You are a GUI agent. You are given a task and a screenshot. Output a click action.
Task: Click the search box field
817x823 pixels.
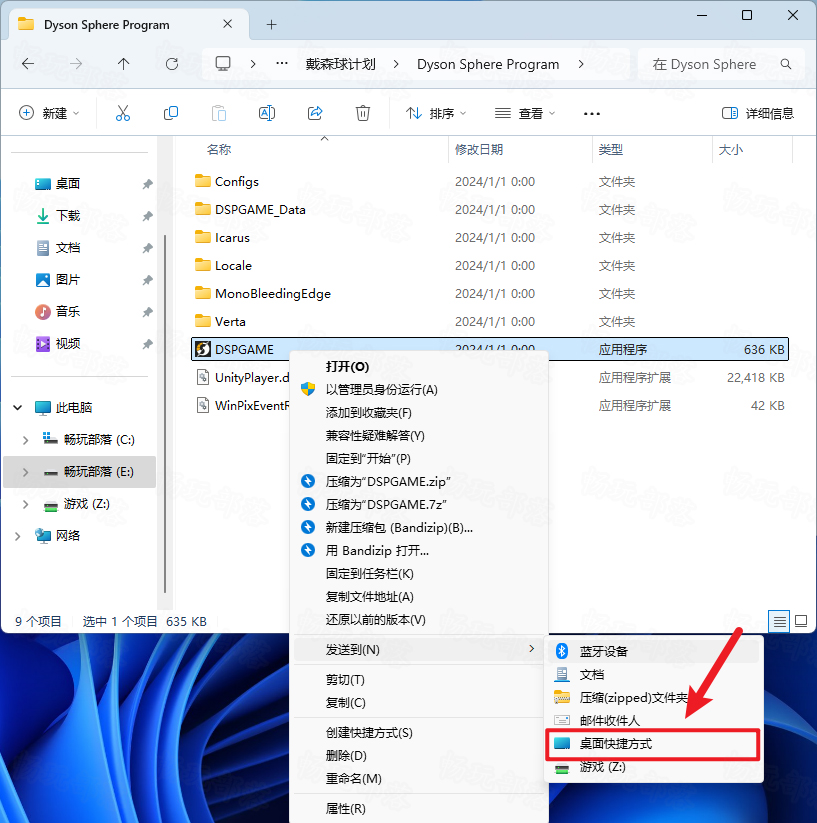[x=721, y=64]
